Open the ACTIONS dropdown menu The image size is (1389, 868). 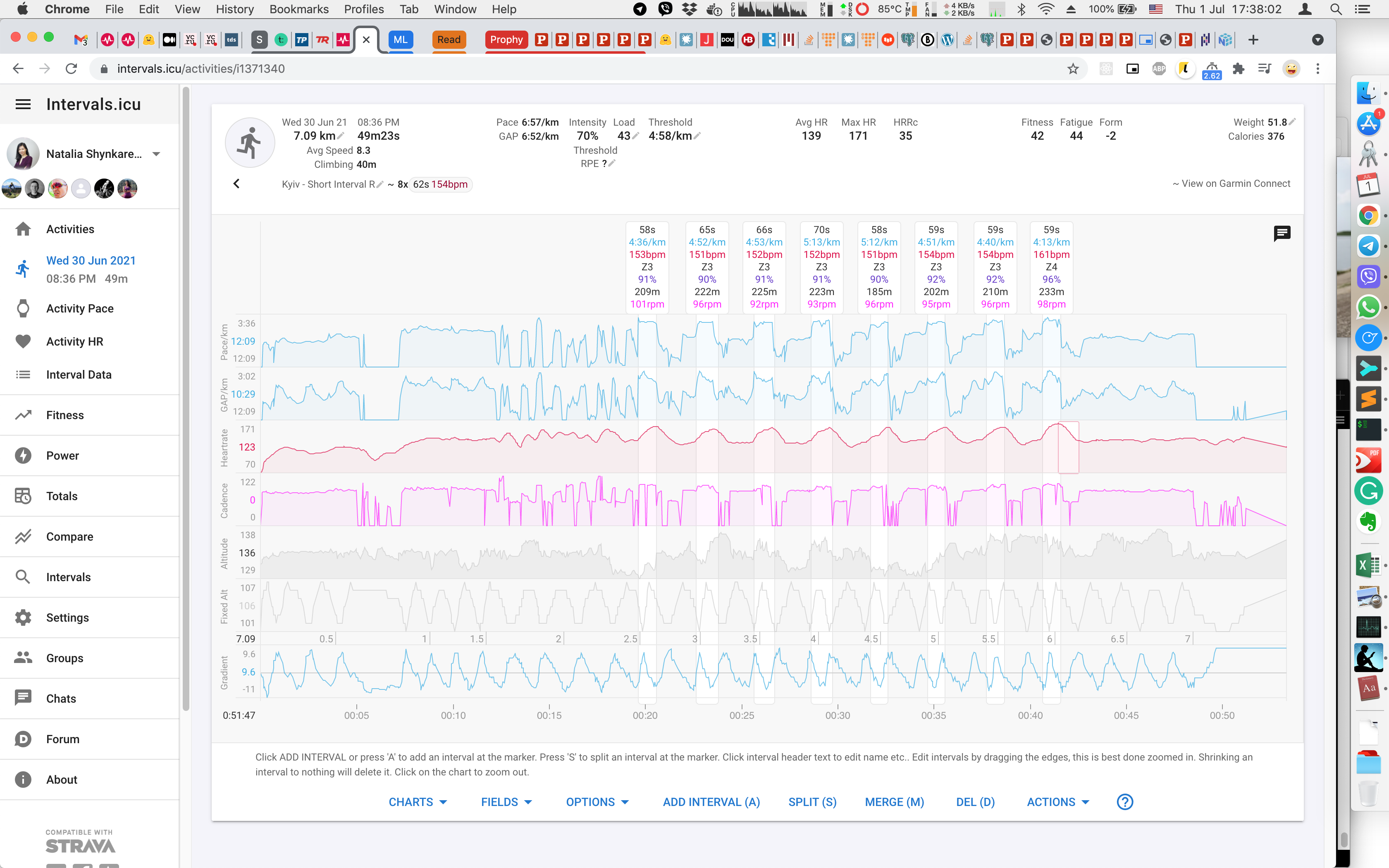point(1058,802)
